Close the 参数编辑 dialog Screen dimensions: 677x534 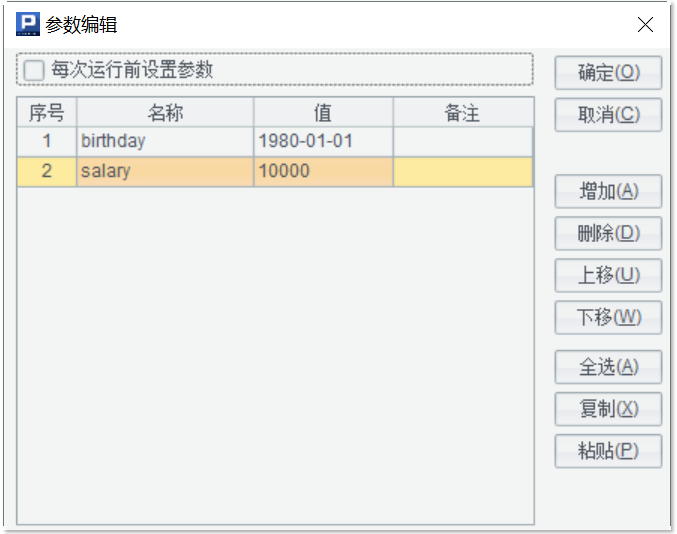(645, 25)
